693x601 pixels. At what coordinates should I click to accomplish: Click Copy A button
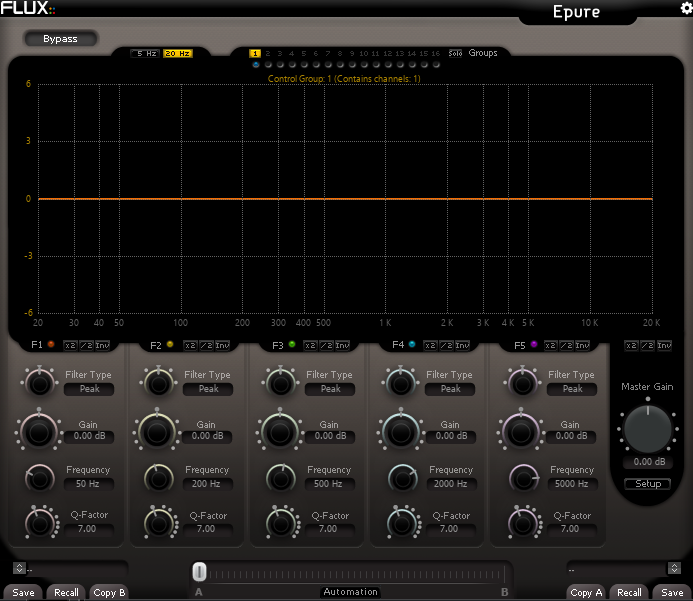(x=586, y=593)
